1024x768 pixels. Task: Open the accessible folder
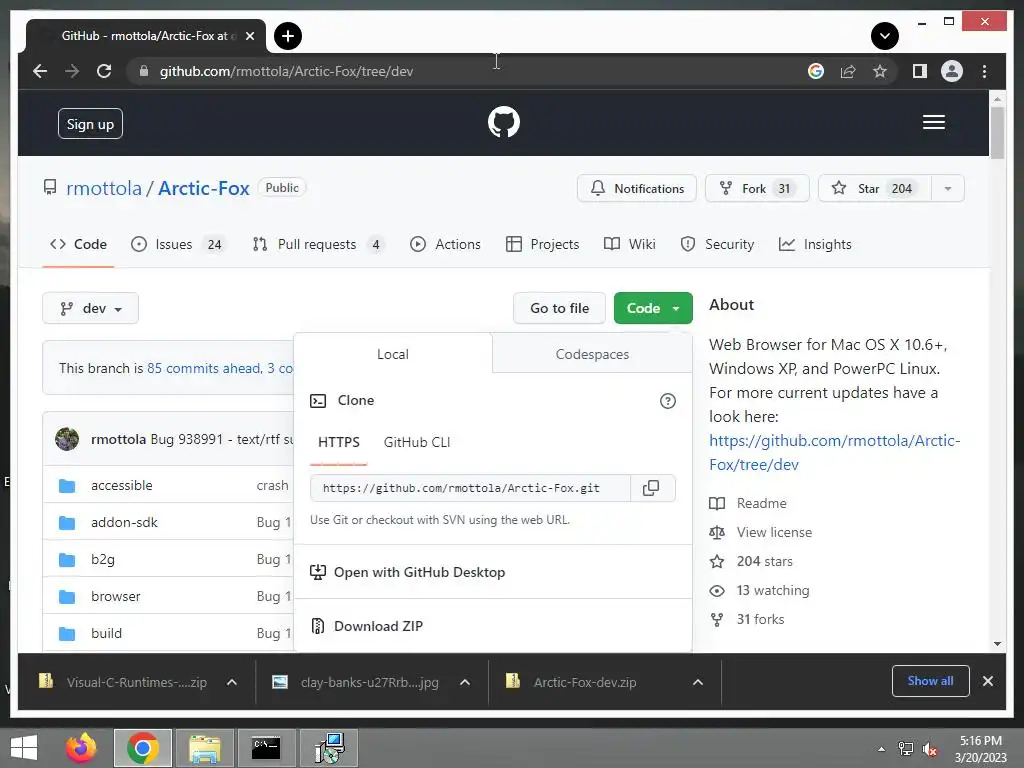(x=121, y=485)
